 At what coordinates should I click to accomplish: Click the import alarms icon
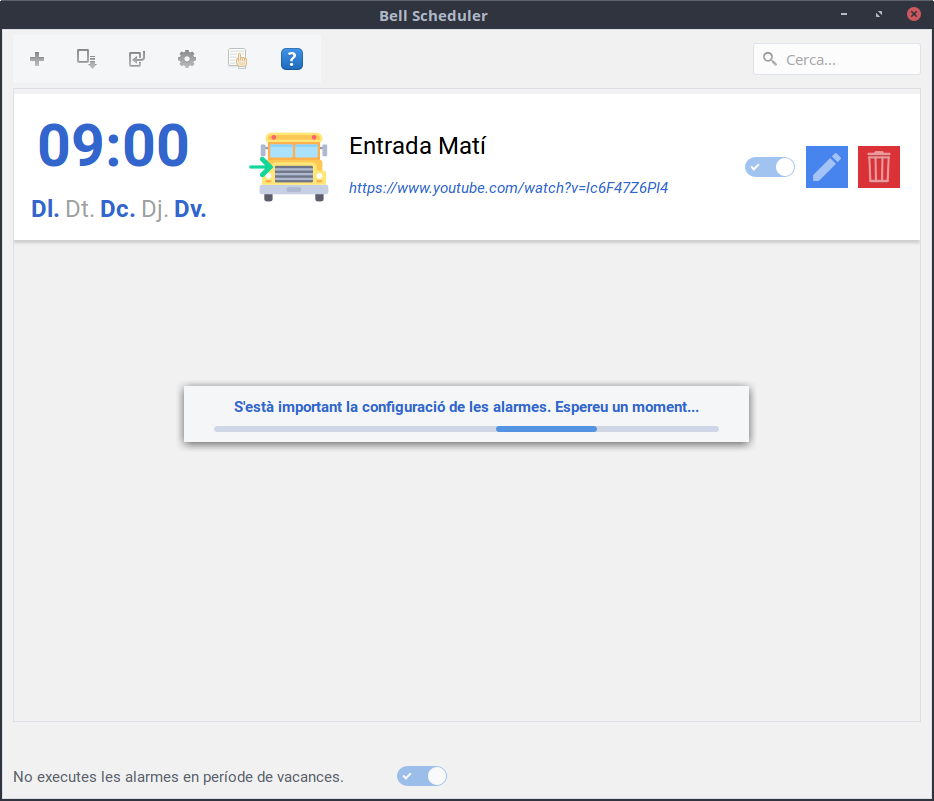click(x=137, y=59)
